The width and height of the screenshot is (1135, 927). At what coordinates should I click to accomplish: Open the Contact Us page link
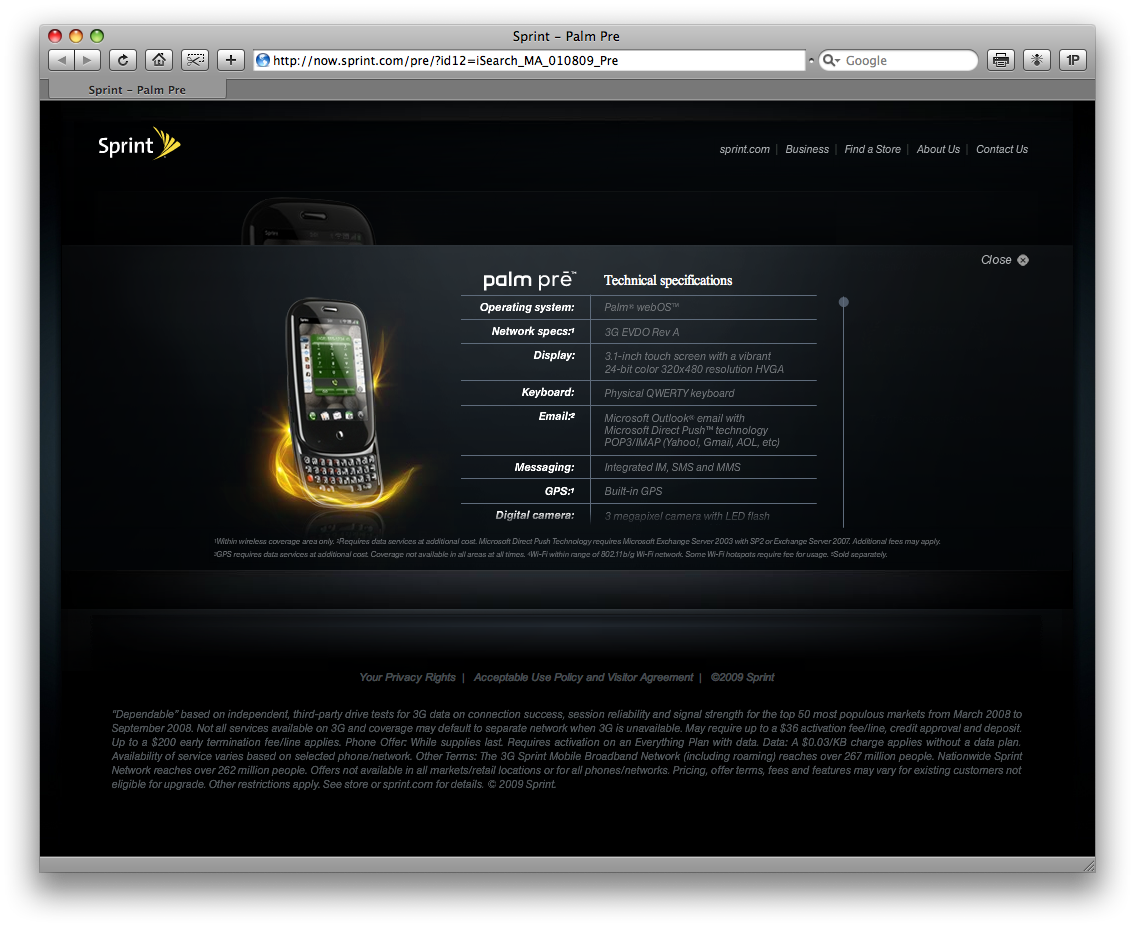click(x=1001, y=149)
